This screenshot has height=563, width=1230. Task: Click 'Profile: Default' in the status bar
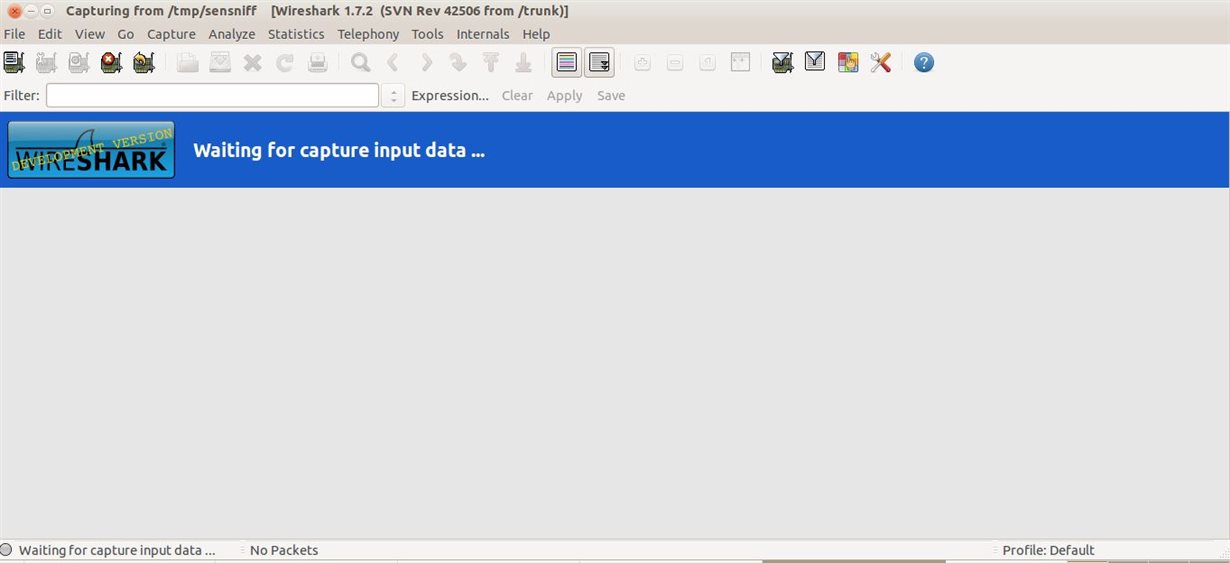(x=1048, y=550)
